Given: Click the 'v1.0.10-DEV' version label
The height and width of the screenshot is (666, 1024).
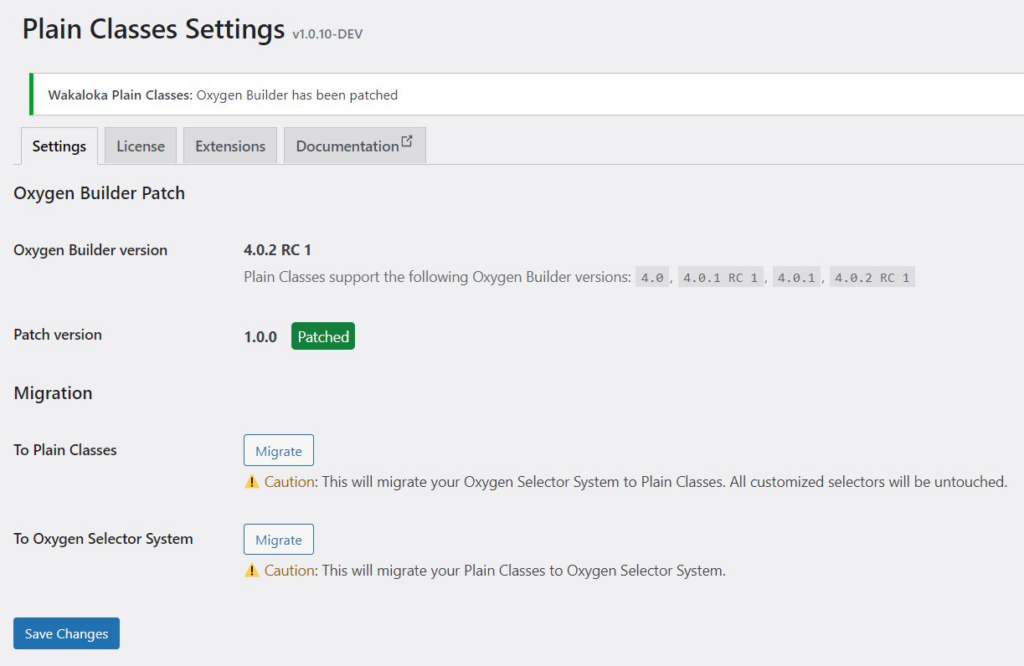Looking at the screenshot, I should [x=327, y=34].
